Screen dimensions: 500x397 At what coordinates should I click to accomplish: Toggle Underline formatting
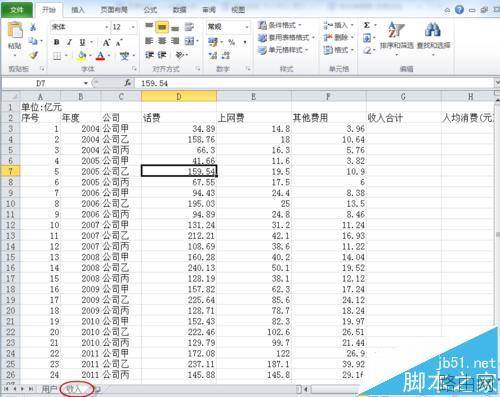(82, 42)
